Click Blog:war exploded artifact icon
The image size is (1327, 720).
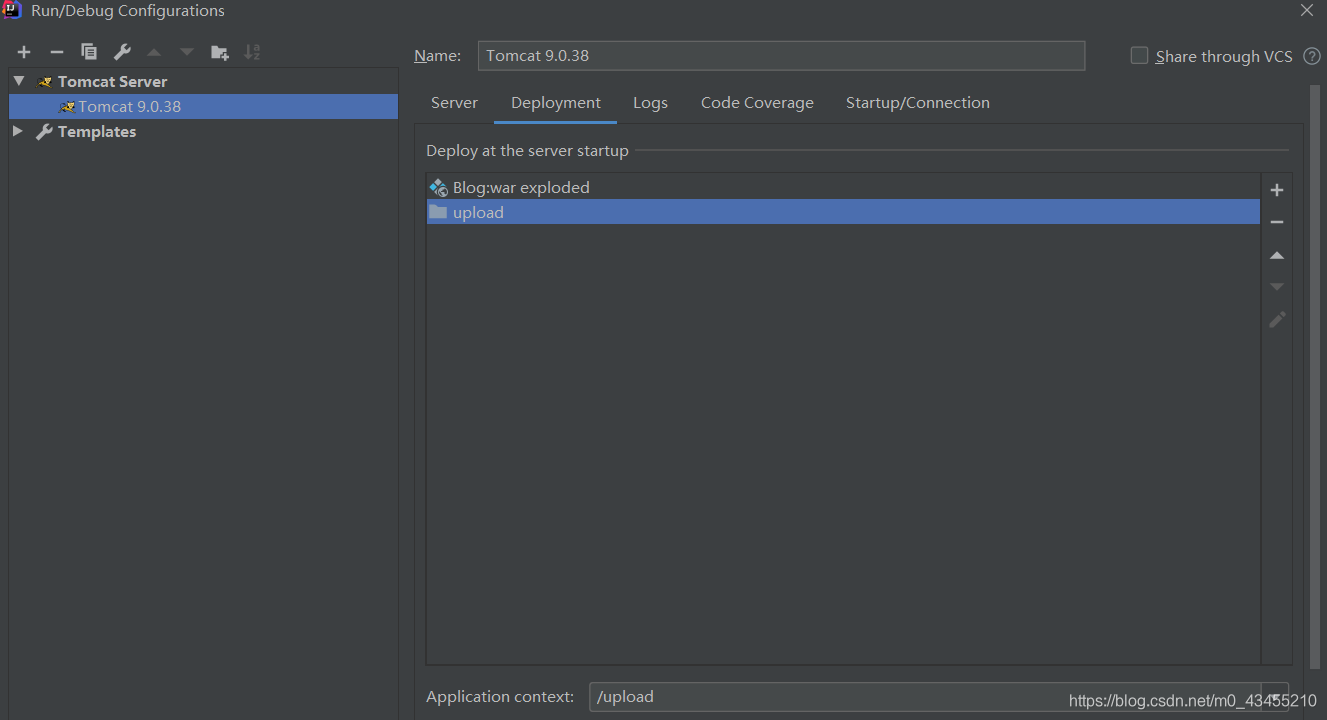[438, 187]
